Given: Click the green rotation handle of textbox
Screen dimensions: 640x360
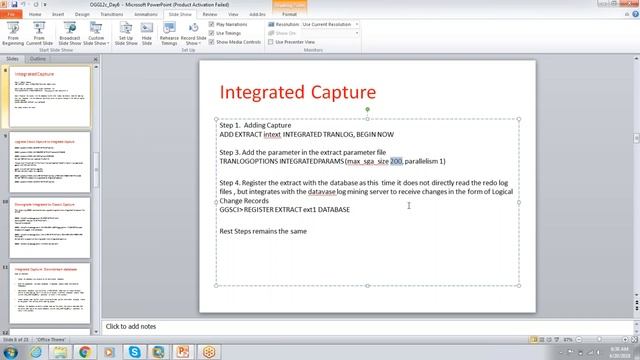Looking at the screenshot, I should 367,109.
